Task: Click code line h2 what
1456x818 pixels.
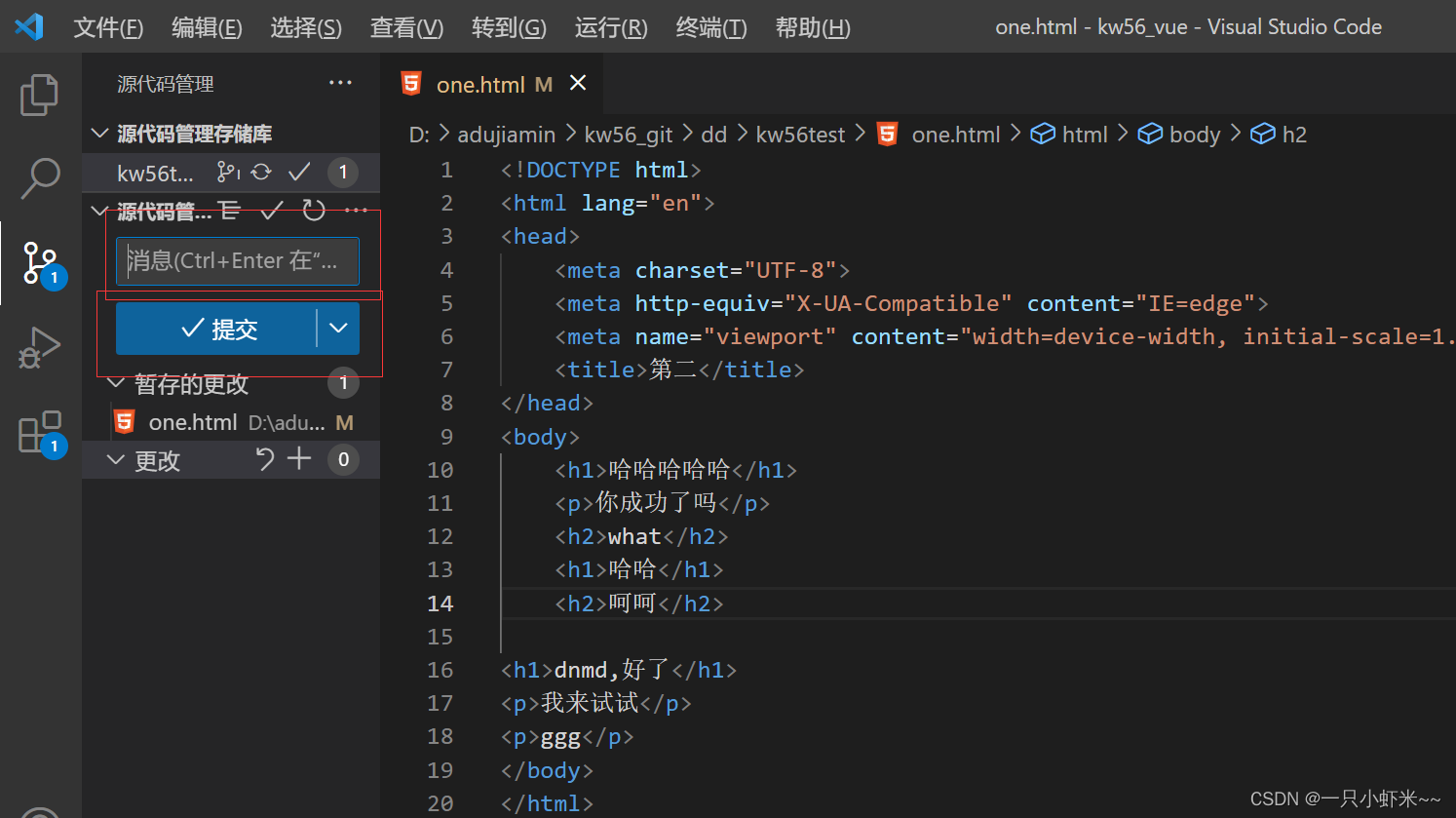Action: coord(641,536)
